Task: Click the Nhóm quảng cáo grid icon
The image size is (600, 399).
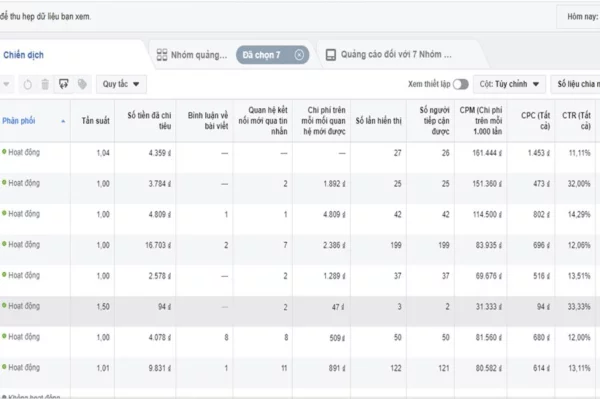Action: [x=162, y=55]
